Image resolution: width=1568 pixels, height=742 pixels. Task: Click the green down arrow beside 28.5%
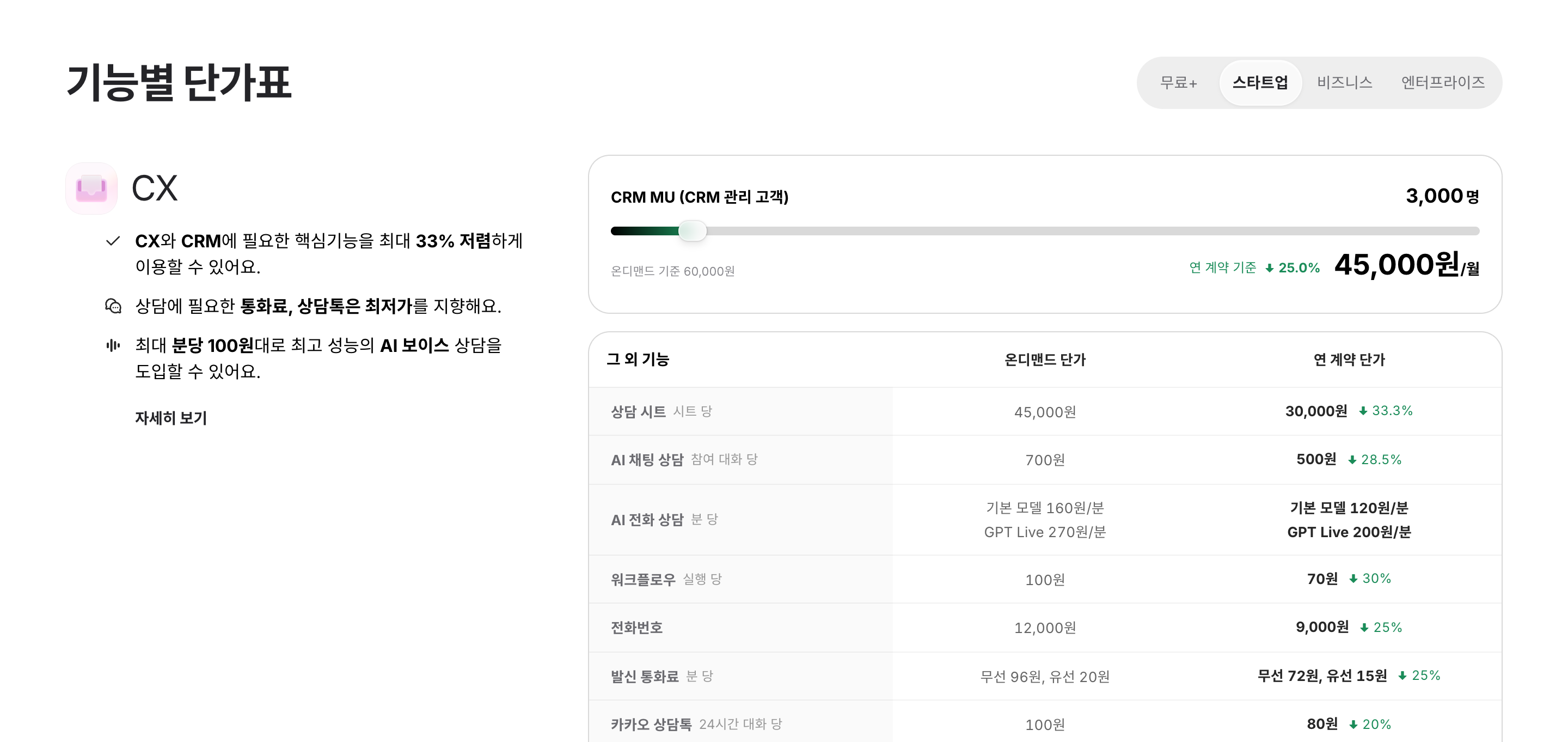(1352, 460)
